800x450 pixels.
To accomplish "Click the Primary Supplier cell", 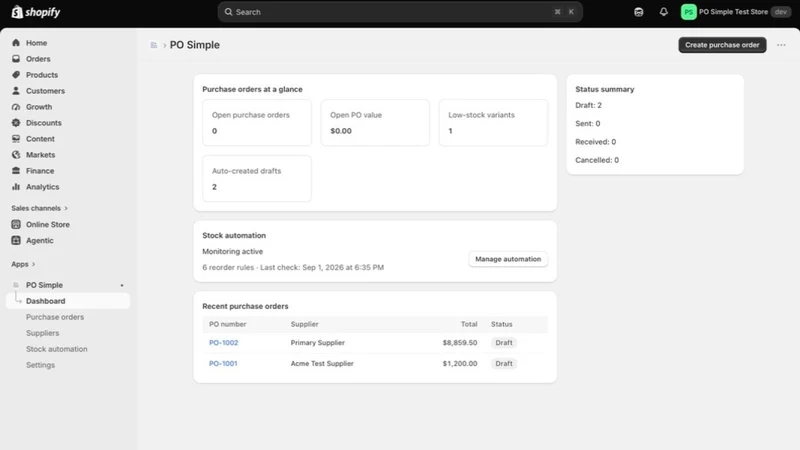I will tap(318, 343).
